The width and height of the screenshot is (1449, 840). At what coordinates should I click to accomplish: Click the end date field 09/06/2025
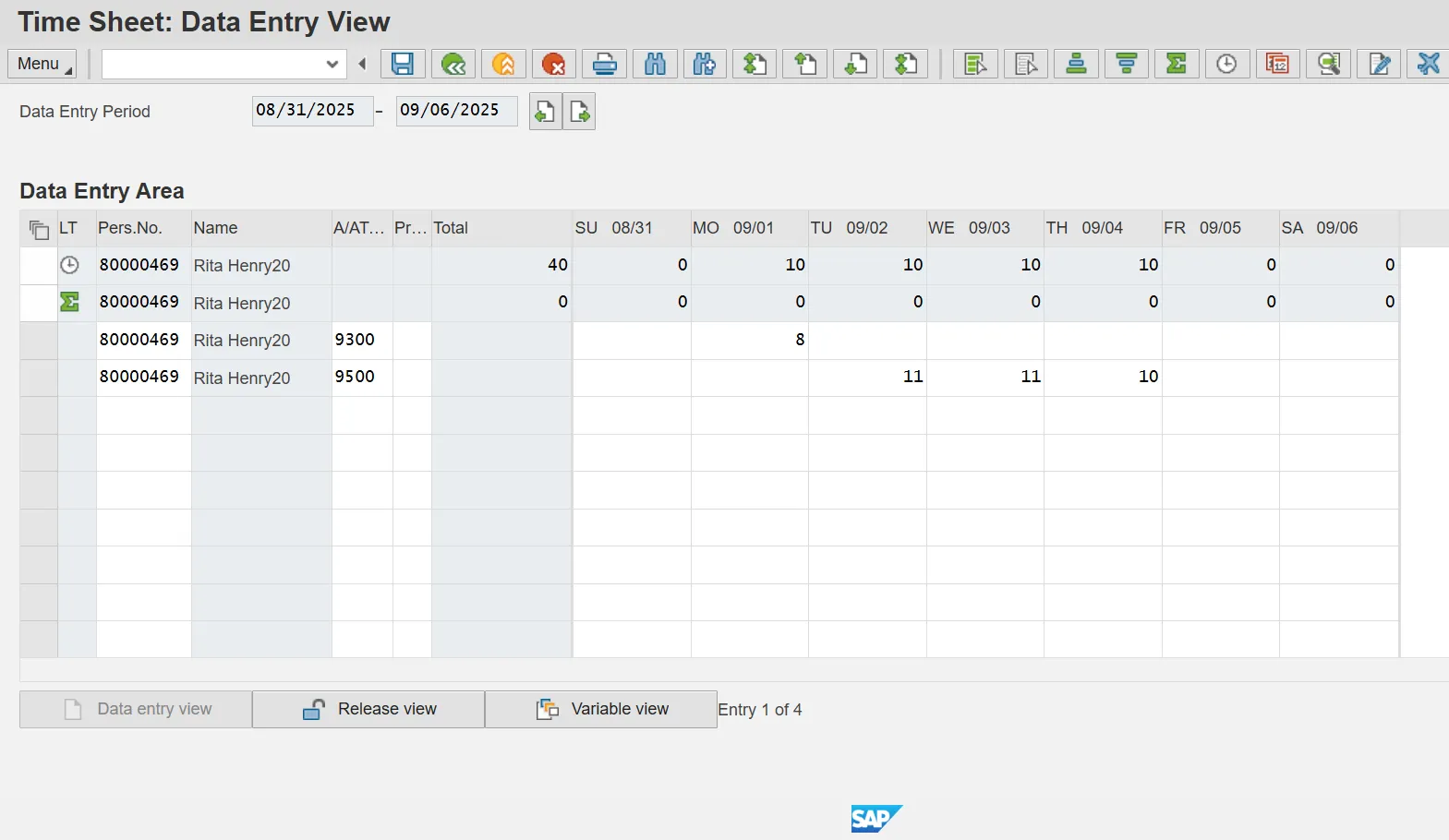point(456,111)
